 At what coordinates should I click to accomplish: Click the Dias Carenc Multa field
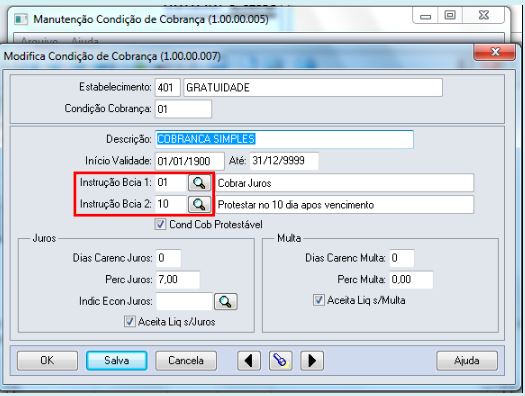click(402, 258)
